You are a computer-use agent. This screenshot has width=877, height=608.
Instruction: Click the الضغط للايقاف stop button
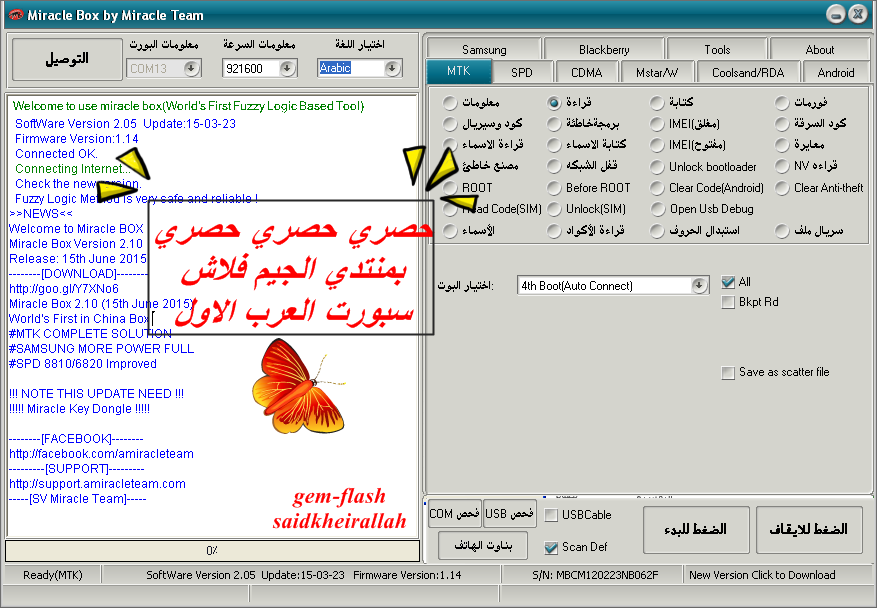[x=809, y=530]
